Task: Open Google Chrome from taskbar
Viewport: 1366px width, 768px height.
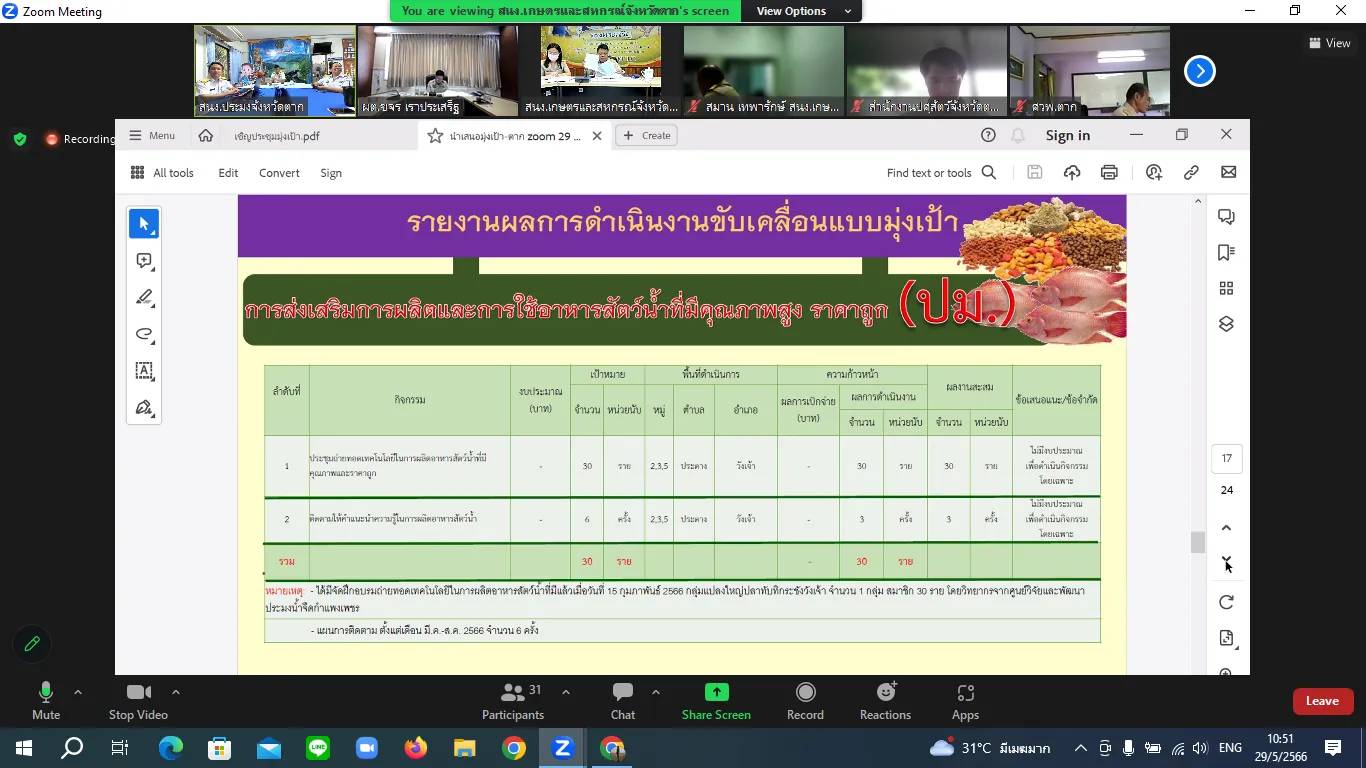Action: [x=514, y=748]
